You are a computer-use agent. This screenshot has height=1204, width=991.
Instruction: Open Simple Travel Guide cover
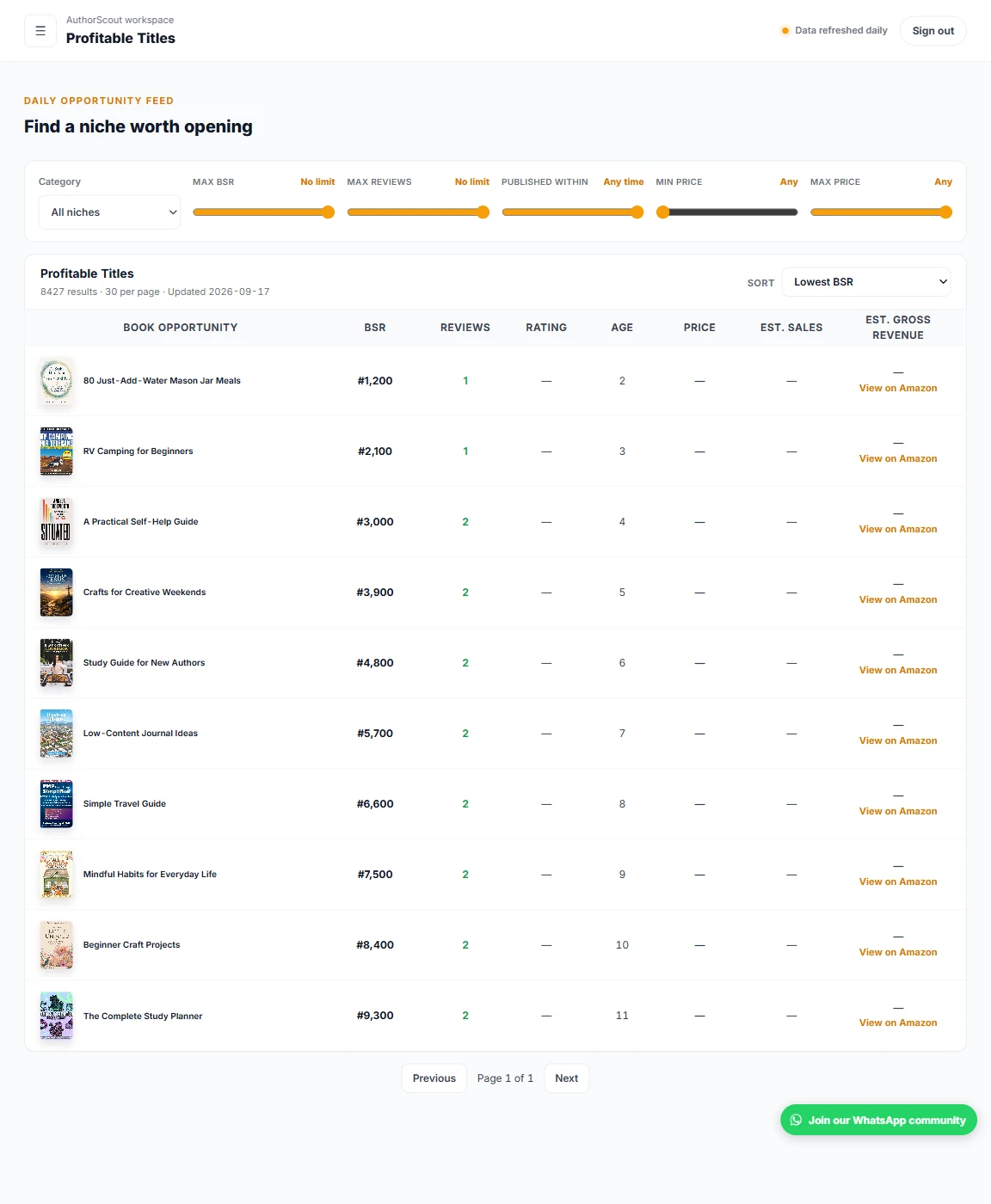coord(57,804)
